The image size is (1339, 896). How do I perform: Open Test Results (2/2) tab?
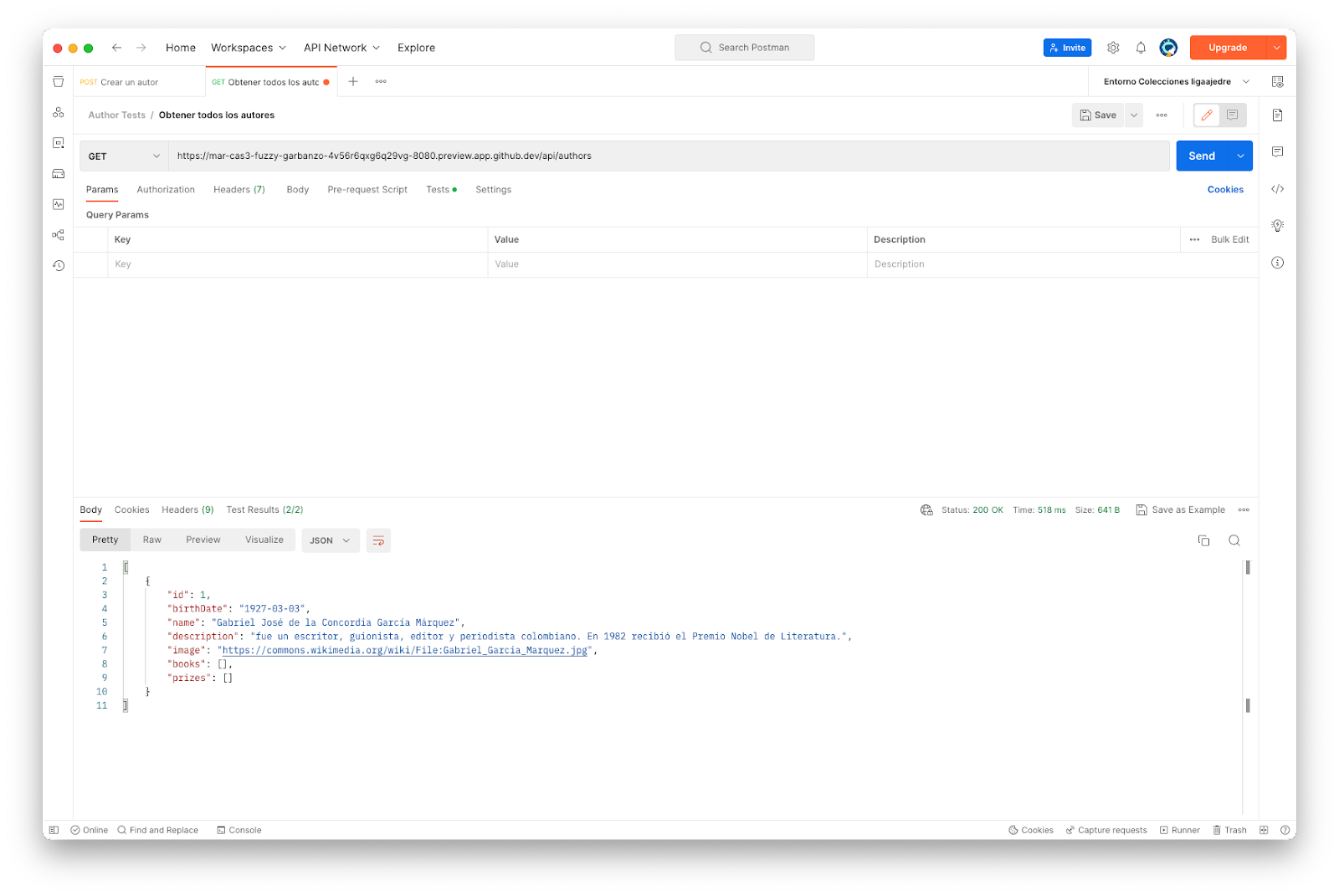pos(264,510)
